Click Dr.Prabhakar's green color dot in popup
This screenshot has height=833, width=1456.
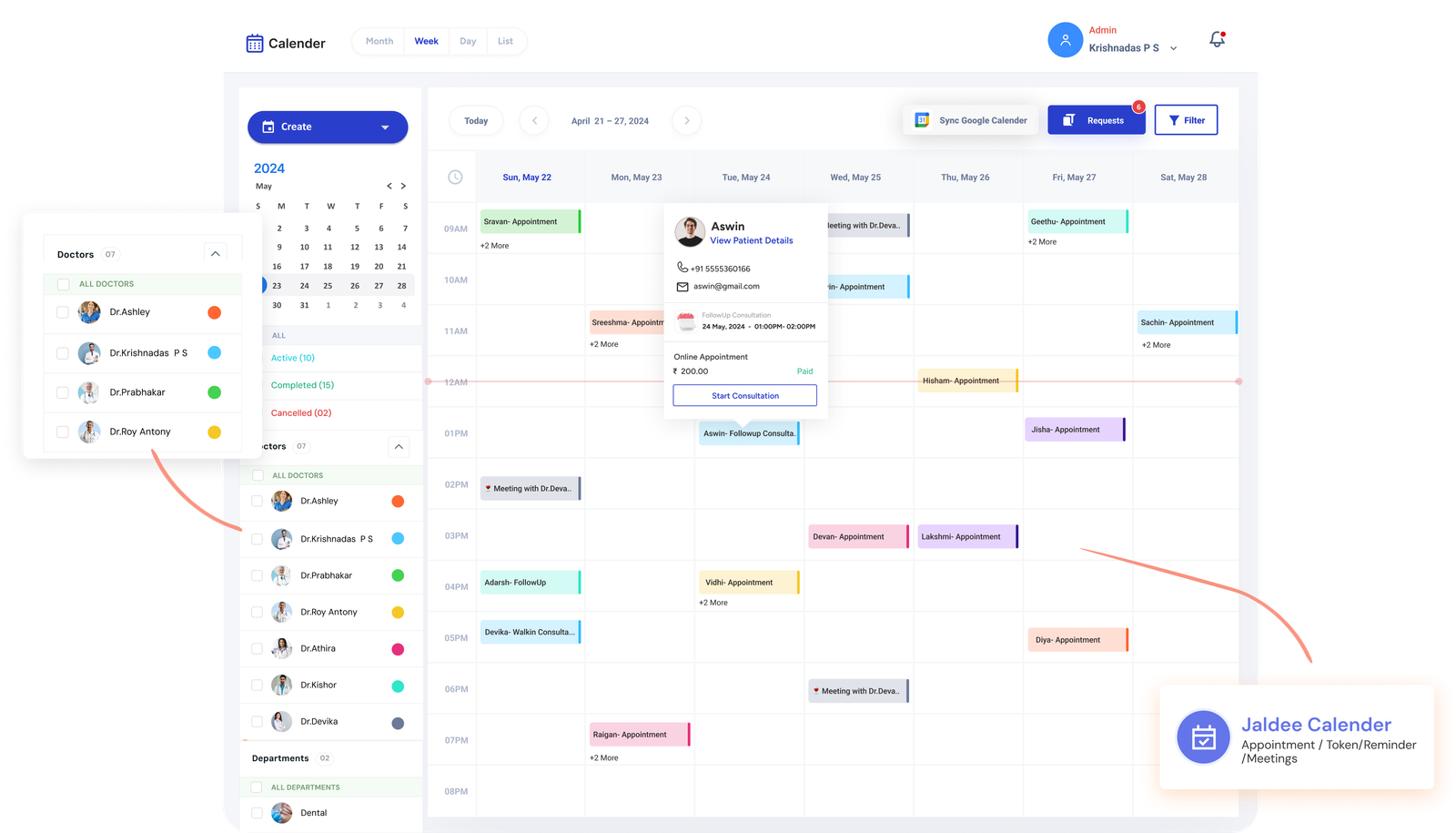(214, 392)
